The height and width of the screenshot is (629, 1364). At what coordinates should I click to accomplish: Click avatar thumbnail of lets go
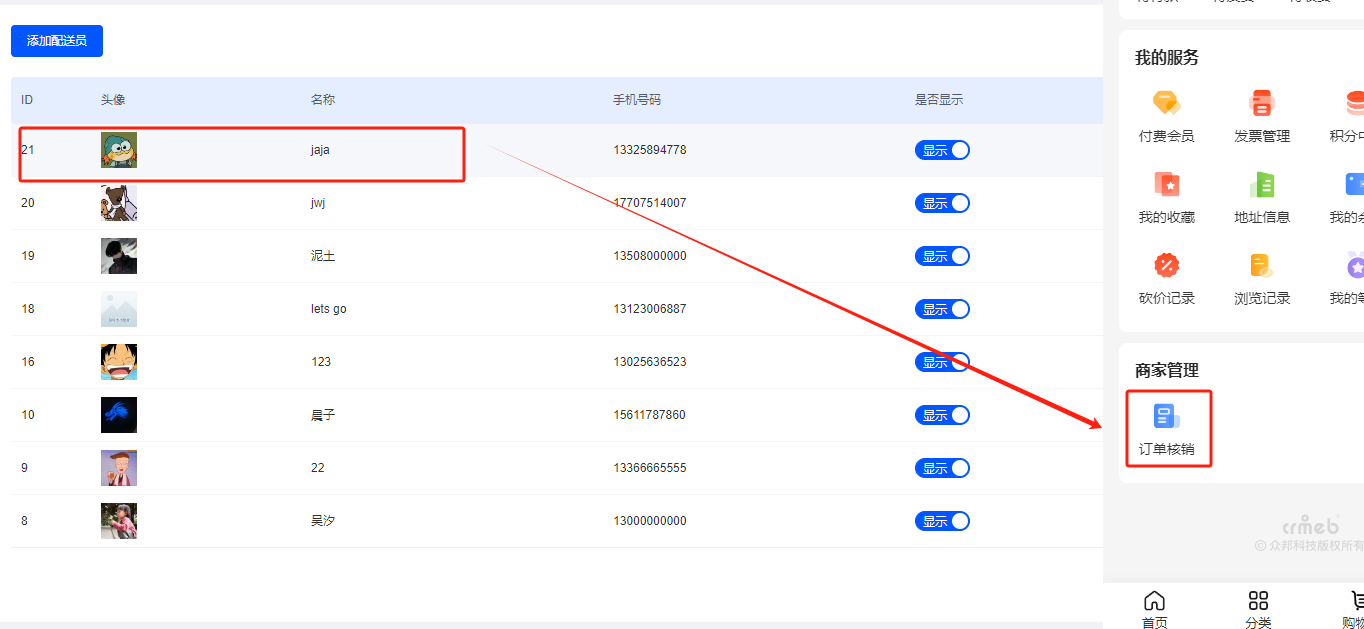(119, 309)
